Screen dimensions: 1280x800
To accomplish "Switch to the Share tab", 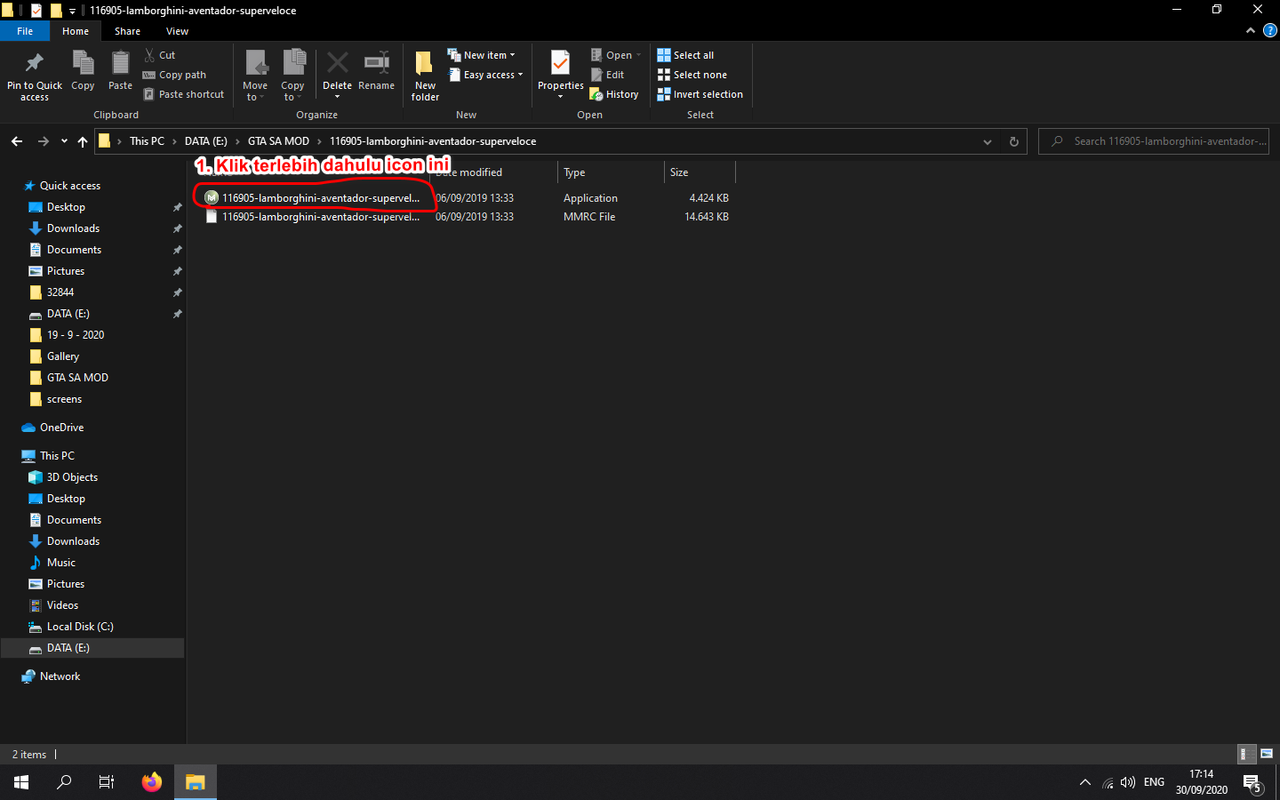I will tap(127, 31).
